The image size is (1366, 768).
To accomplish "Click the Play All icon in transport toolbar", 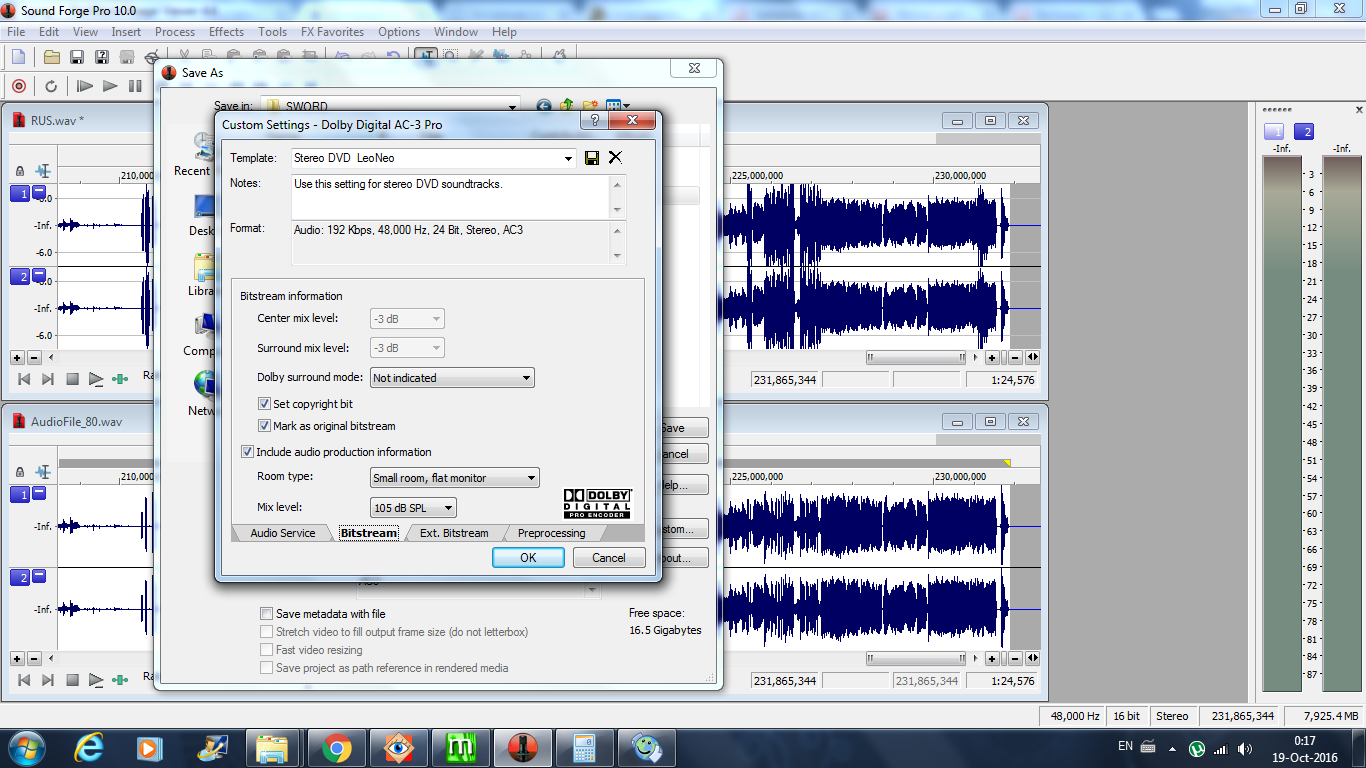I will coord(85,86).
